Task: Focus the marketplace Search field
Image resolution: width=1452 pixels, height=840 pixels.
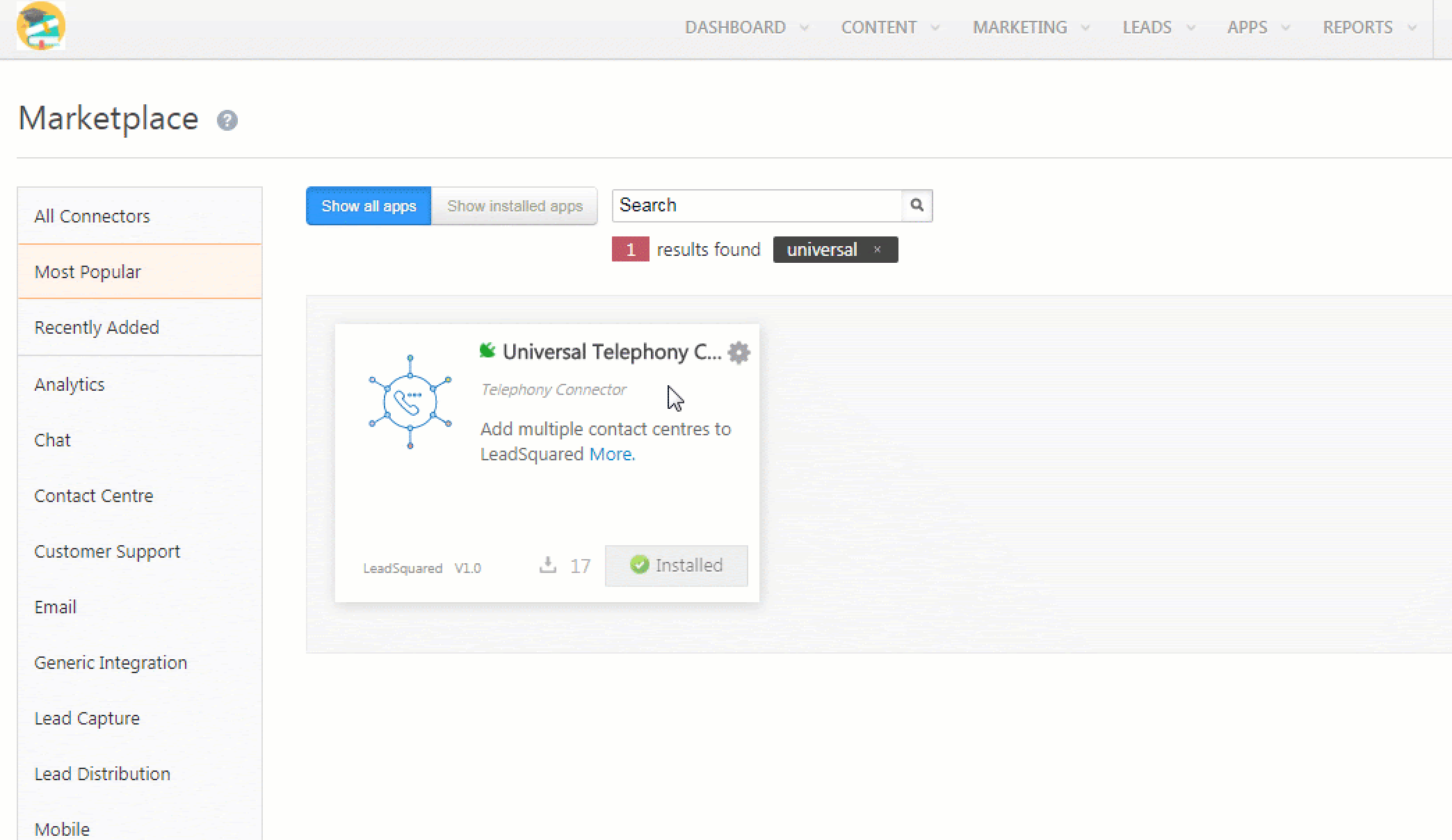Action: (x=757, y=205)
